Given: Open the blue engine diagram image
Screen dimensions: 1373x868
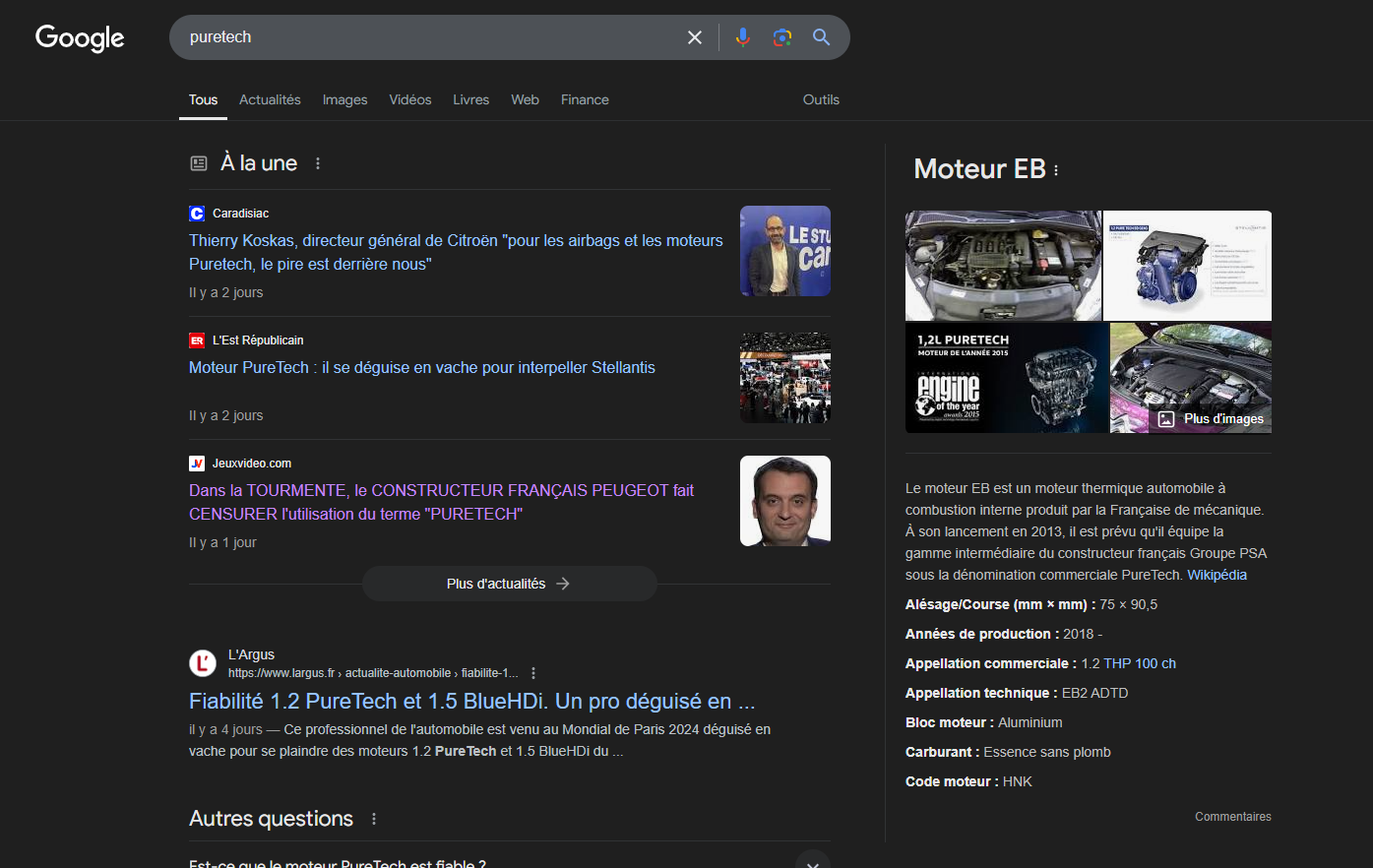Looking at the screenshot, I should point(1187,266).
